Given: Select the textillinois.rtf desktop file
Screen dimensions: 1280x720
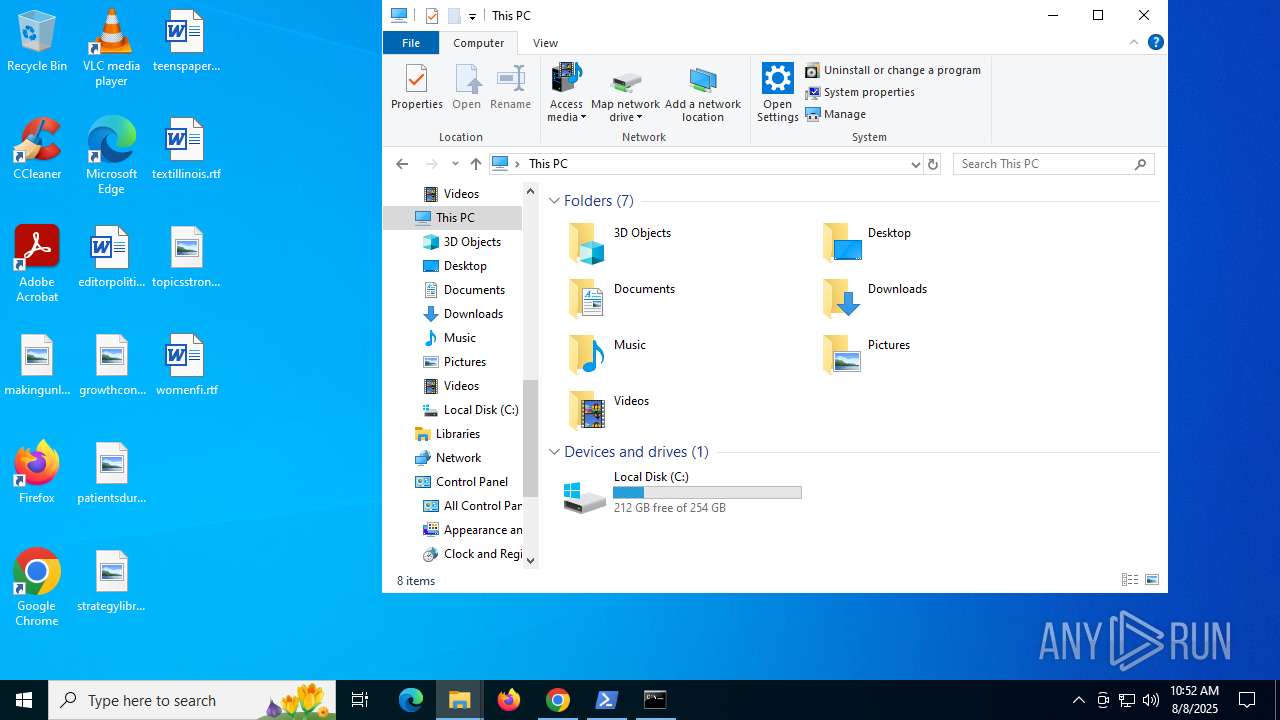Looking at the screenshot, I should click(x=186, y=149).
